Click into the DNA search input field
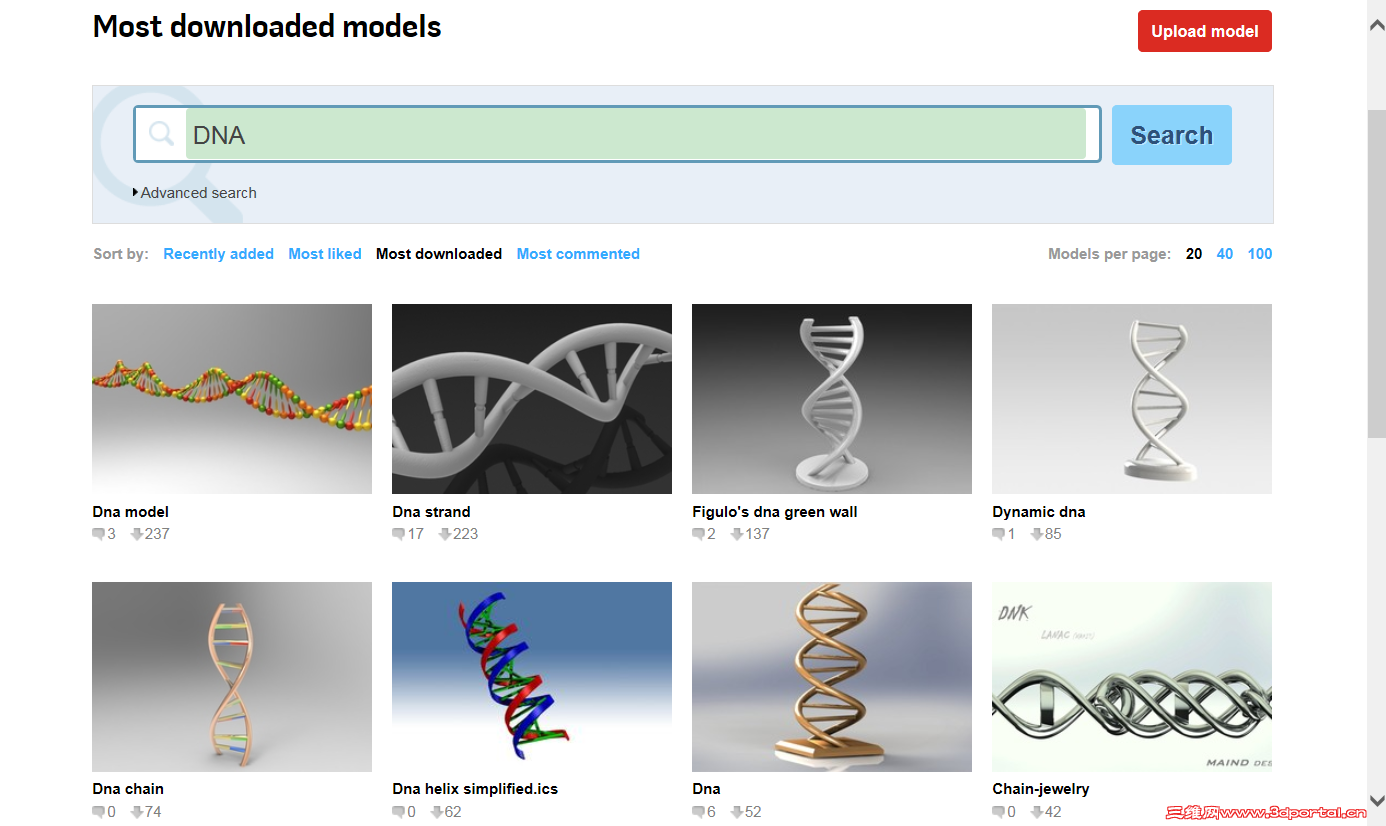Screen dimensions: 1386x826 coord(635,135)
